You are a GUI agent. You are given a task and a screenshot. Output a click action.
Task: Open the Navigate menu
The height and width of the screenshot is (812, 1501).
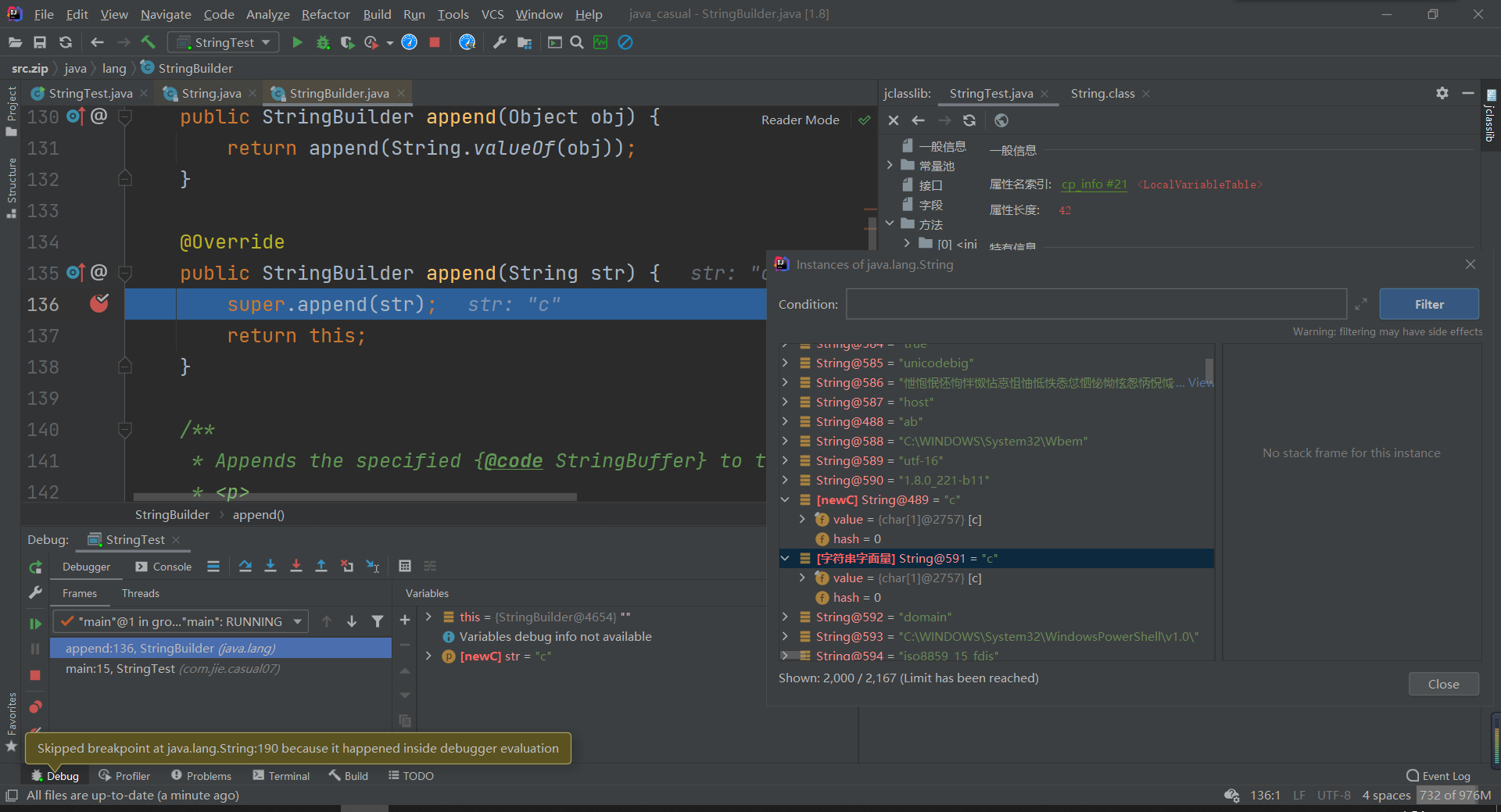[x=166, y=14]
